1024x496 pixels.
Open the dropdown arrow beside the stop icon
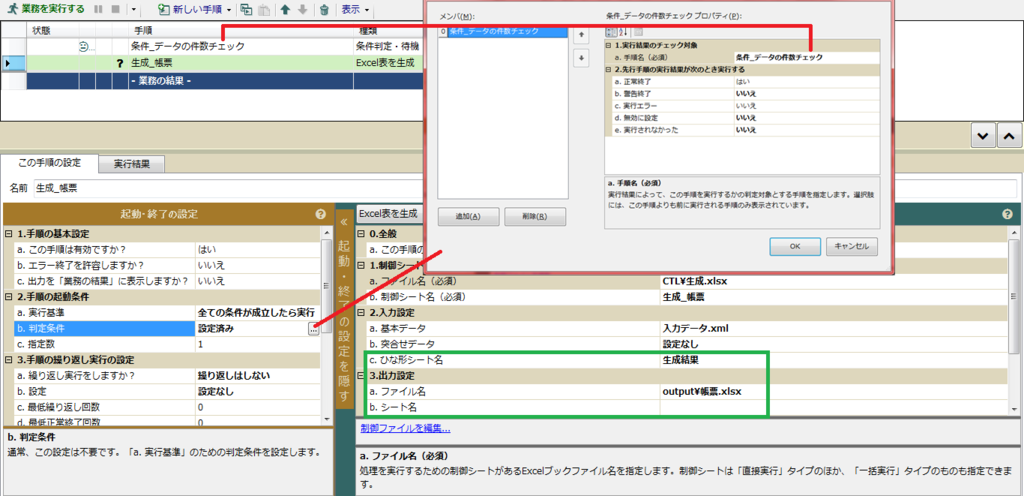(x=133, y=10)
